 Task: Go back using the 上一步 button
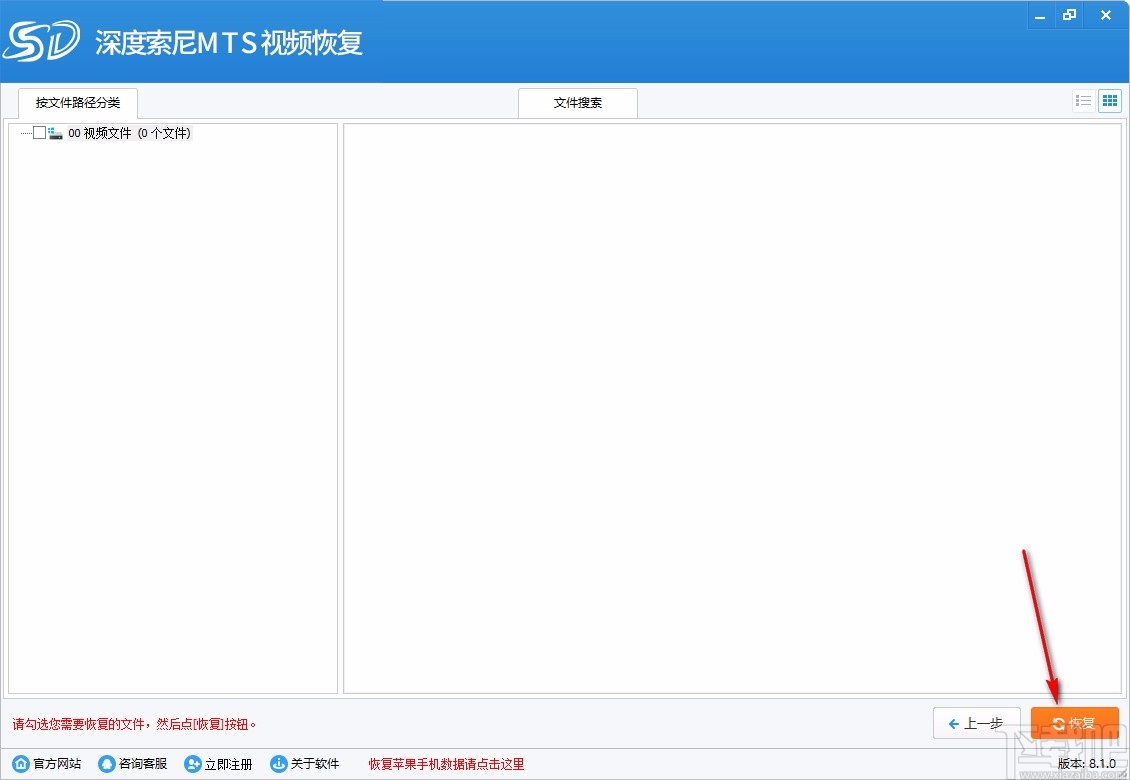click(x=977, y=722)
